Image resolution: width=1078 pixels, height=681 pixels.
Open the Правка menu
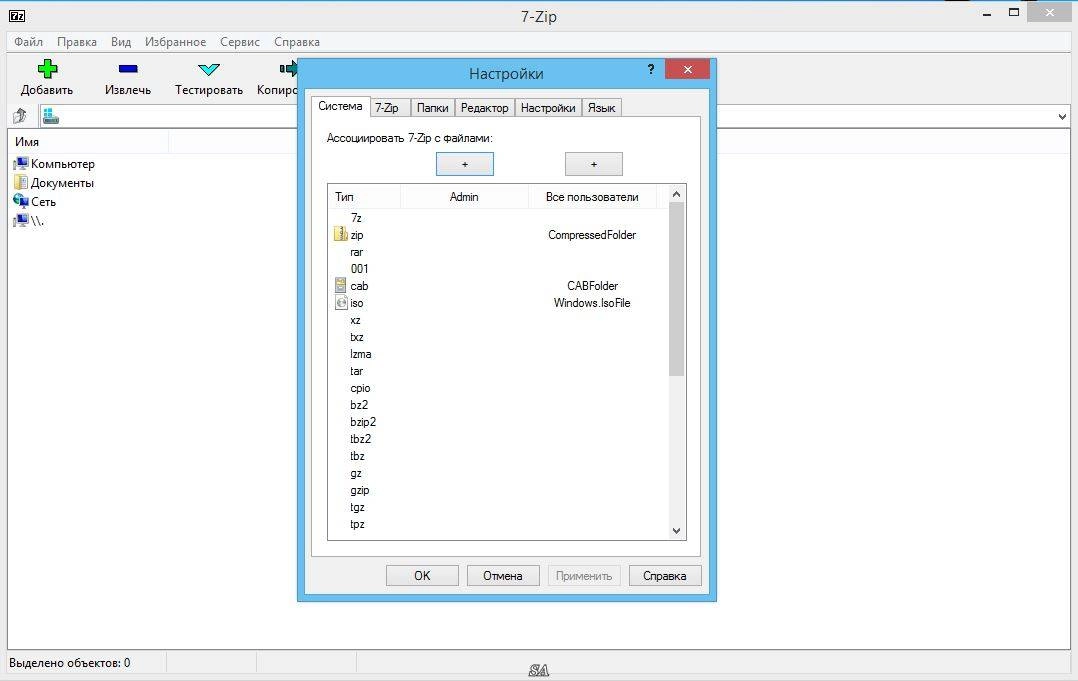click(x=76, y=42)
